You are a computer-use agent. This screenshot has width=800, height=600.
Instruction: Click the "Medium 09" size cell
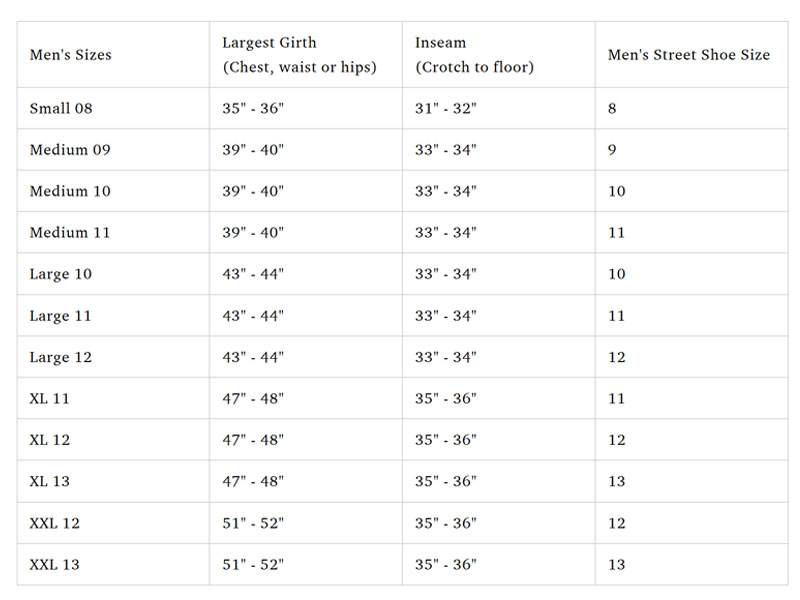tap(70, 150)
